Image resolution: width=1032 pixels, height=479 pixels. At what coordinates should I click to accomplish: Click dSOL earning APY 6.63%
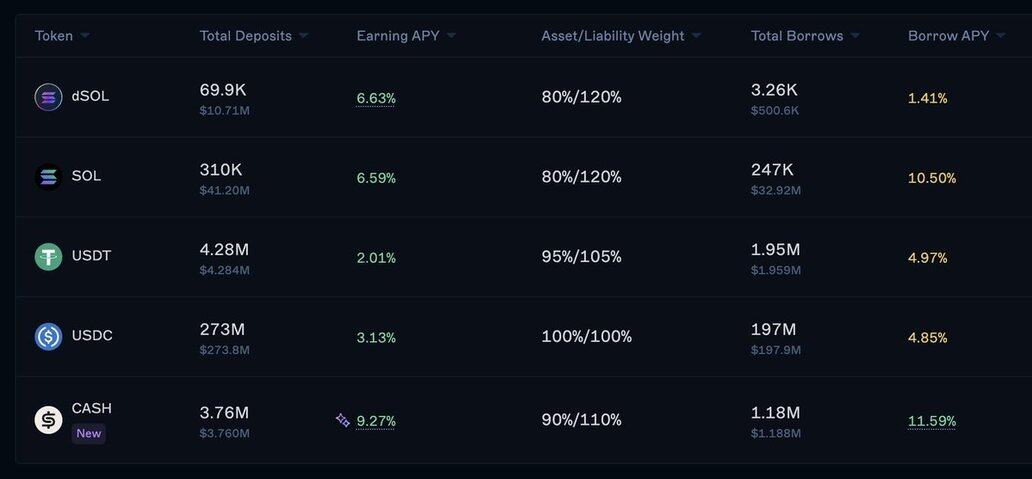(376, 98)
